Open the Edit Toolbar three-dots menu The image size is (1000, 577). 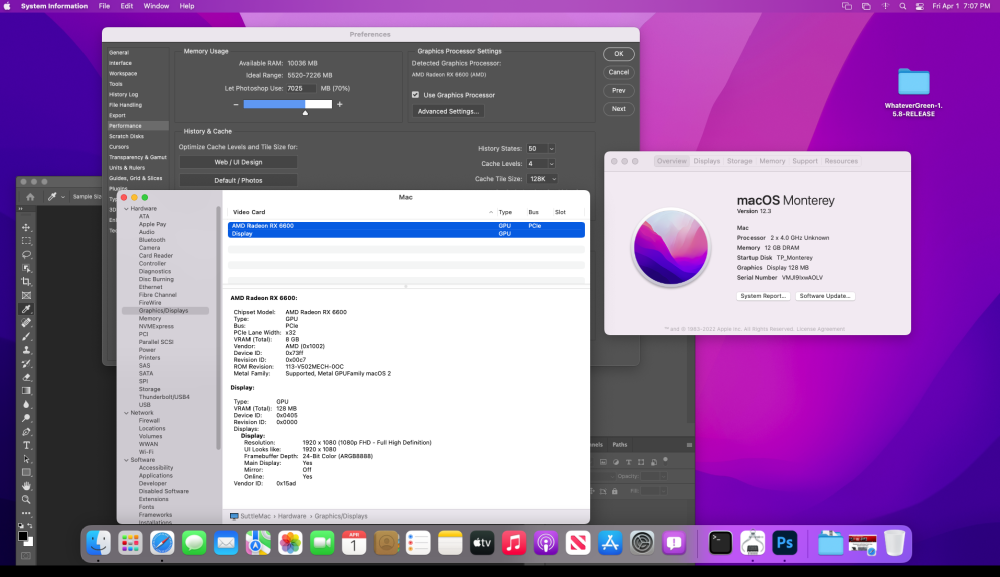point(26,513)
